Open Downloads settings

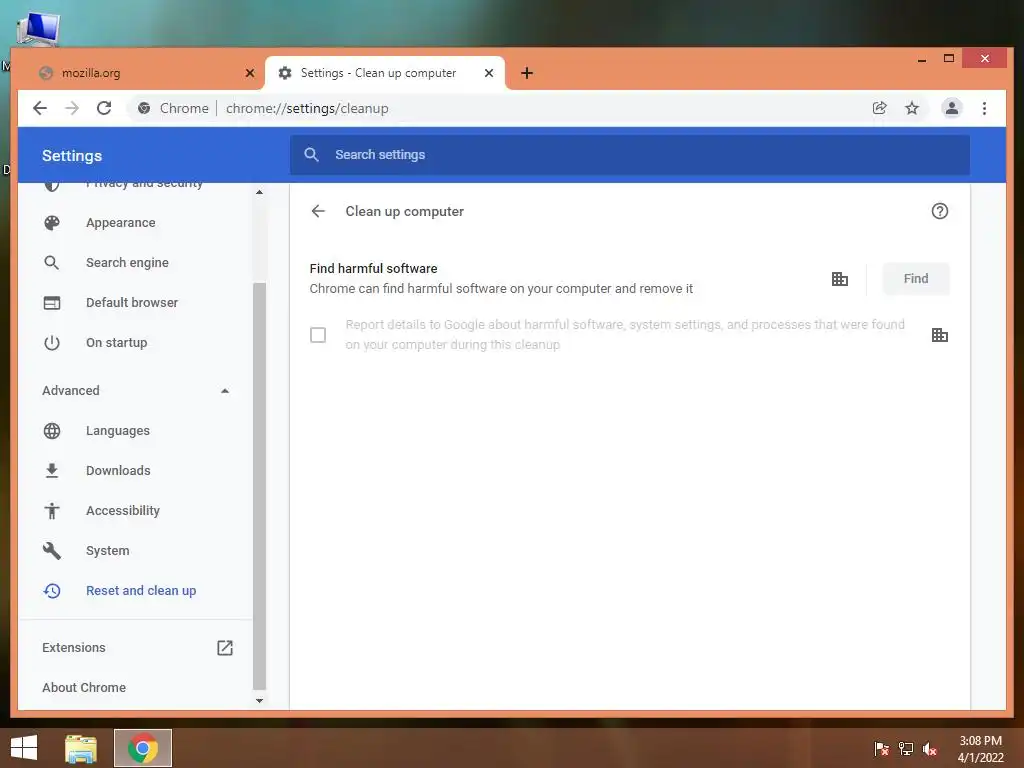[118, 471]
